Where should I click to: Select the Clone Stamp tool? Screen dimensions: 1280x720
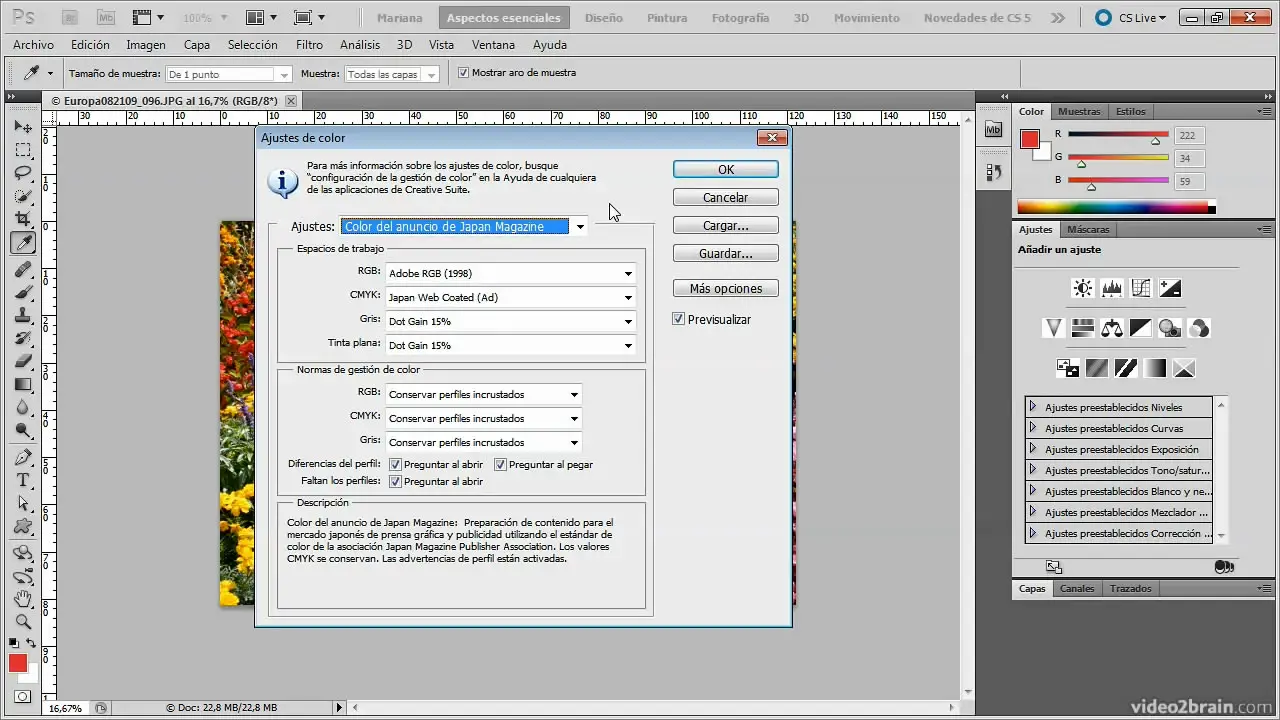coord(22,315)
